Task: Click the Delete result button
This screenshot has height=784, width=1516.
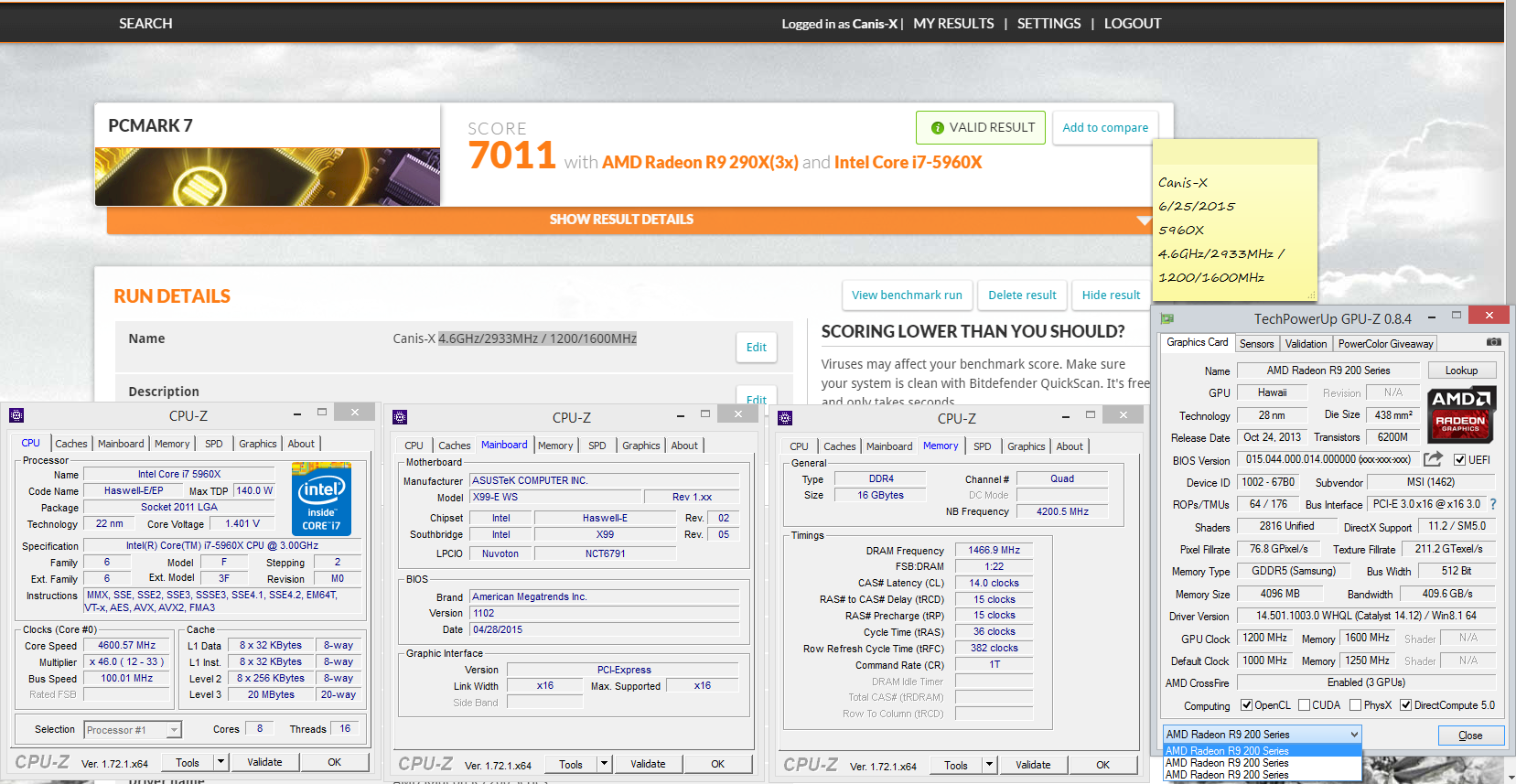Action: (x=1022, y=295)
